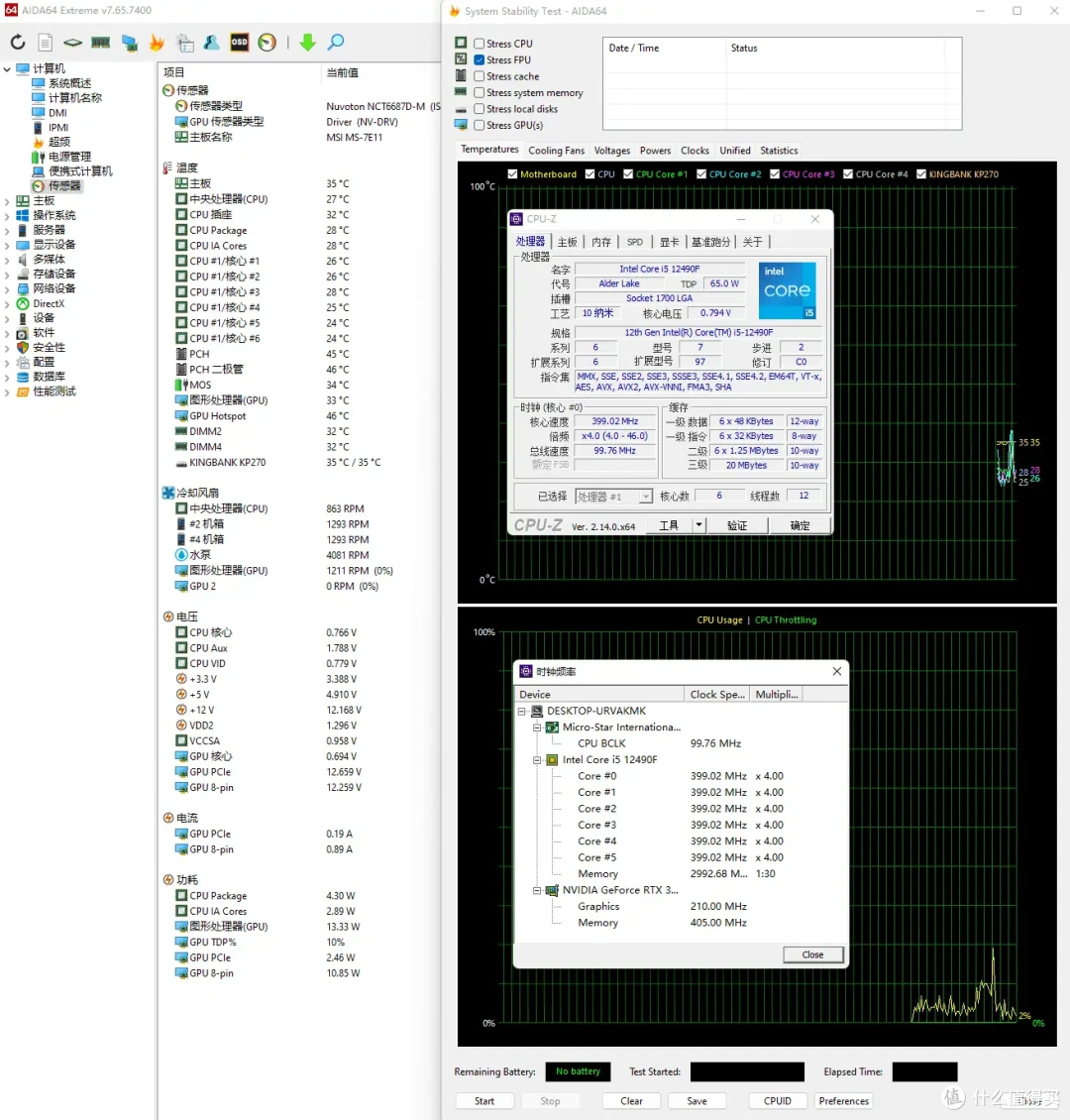Click the OSD panel toolbar icon
The width and height of the screenshot is (1070, 1120).
pyautogui.click(x=239, y=43)
